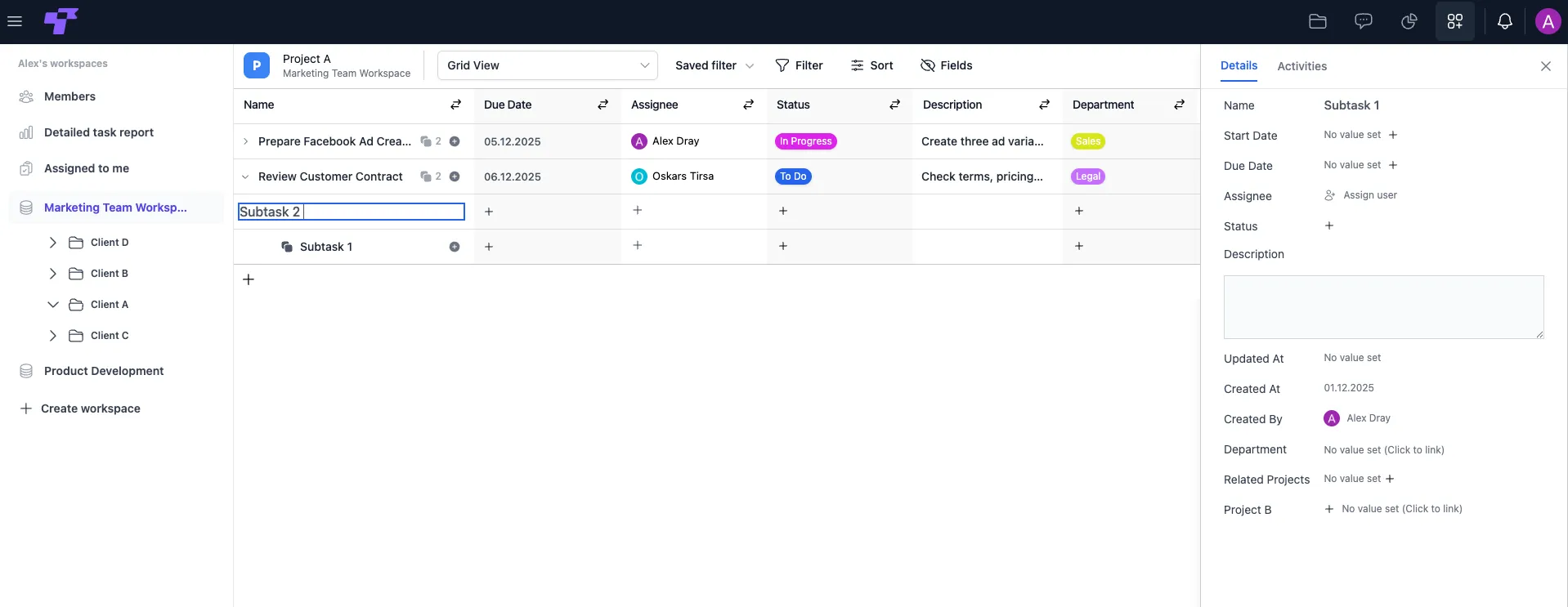The image size is (1568, 607).
Task: Open the pie chart reports icon
Action: 1409,21
